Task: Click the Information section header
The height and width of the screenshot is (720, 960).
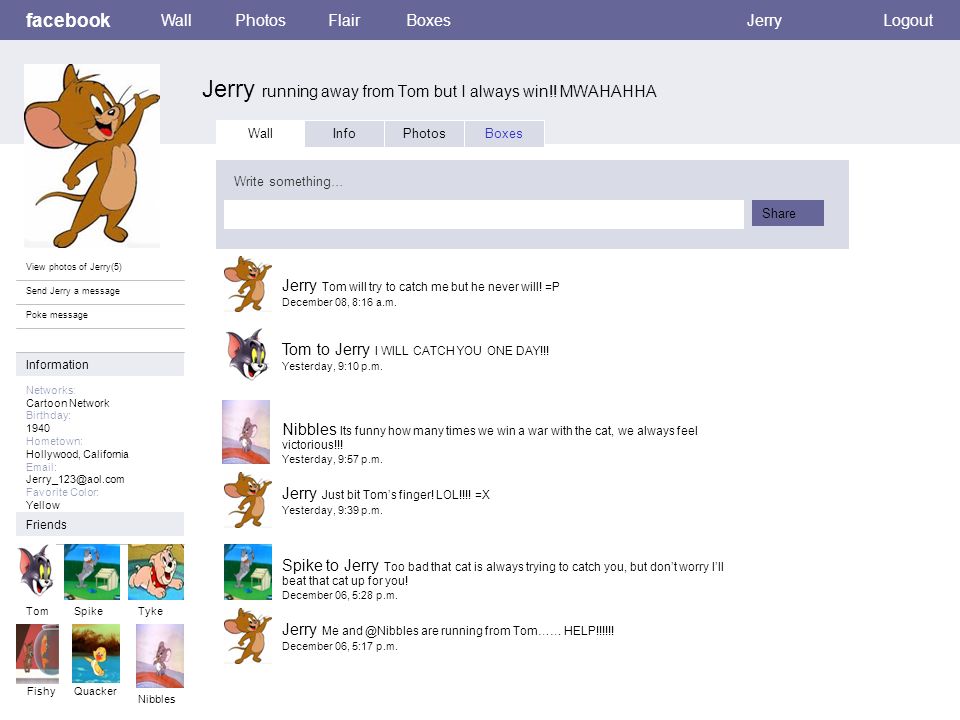Action: [100, 364]
